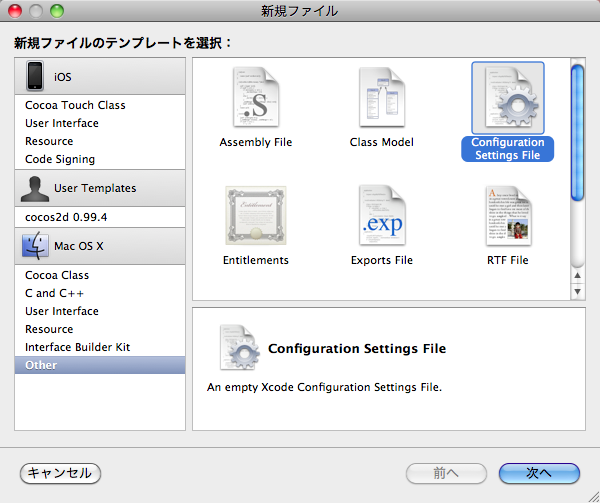Click the Mac OS X section header label
The image size is (600, 503).
click(x=79, y=246)
